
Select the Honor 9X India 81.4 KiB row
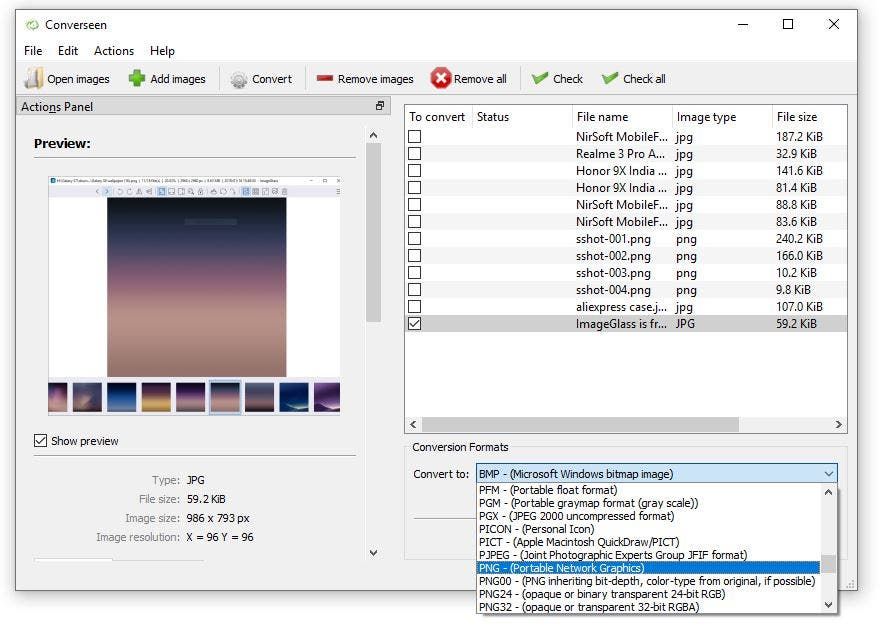click(x=626, y=188)
